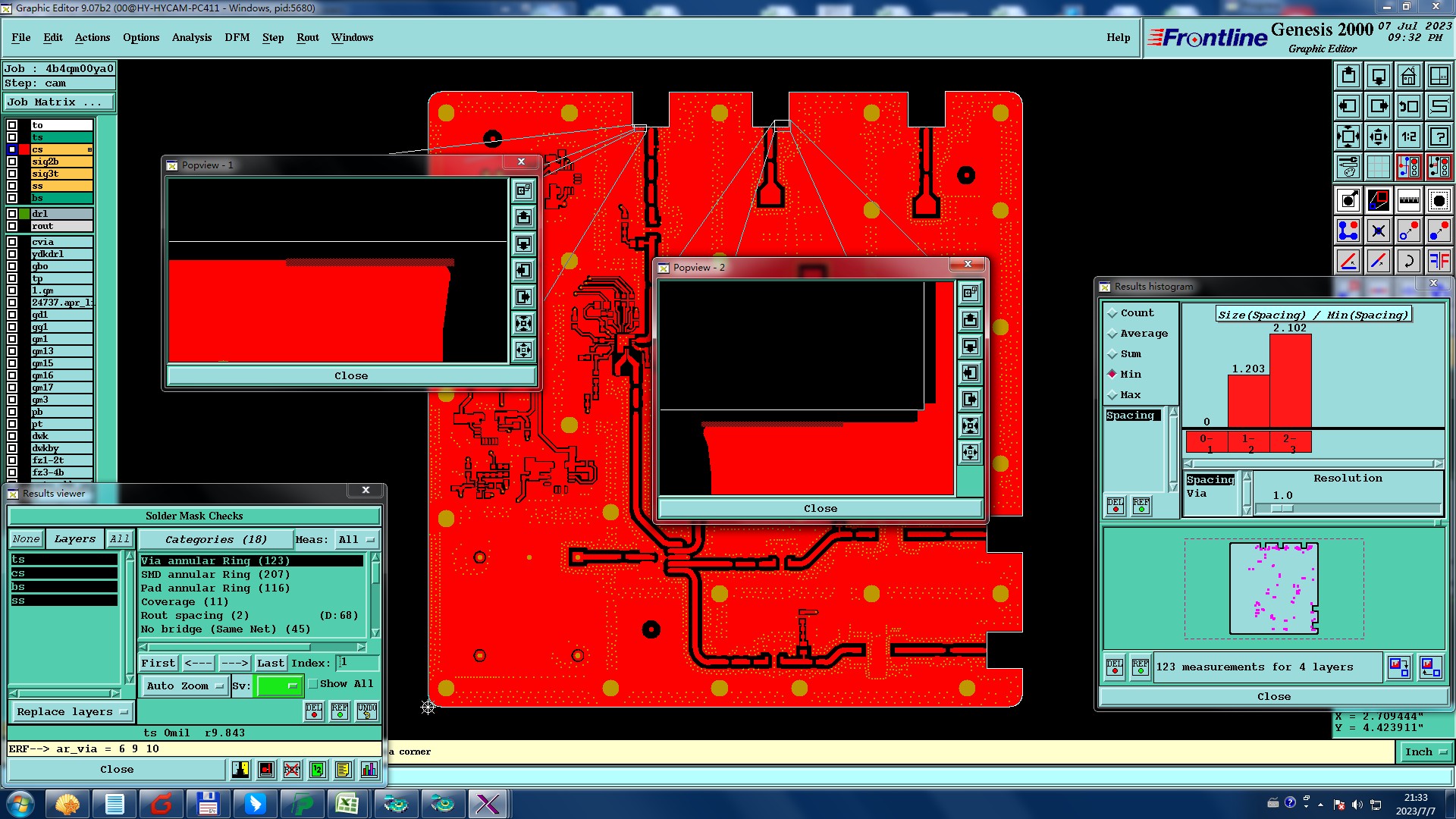Click the Job Matrix button
1456x819 pixels.
pyautogui.click(x=59, y=102)
